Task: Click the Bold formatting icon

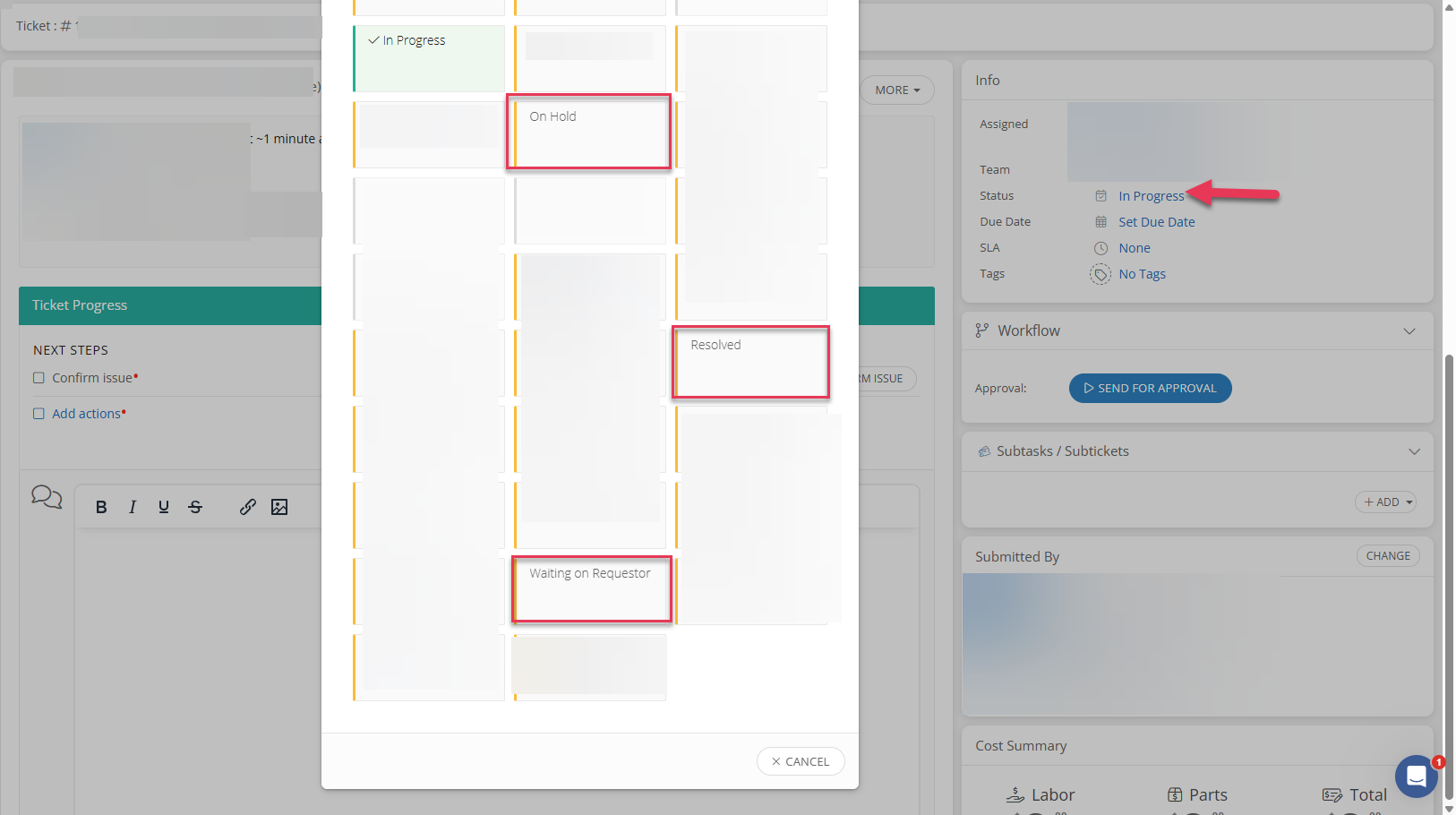Action: (101, 507)
